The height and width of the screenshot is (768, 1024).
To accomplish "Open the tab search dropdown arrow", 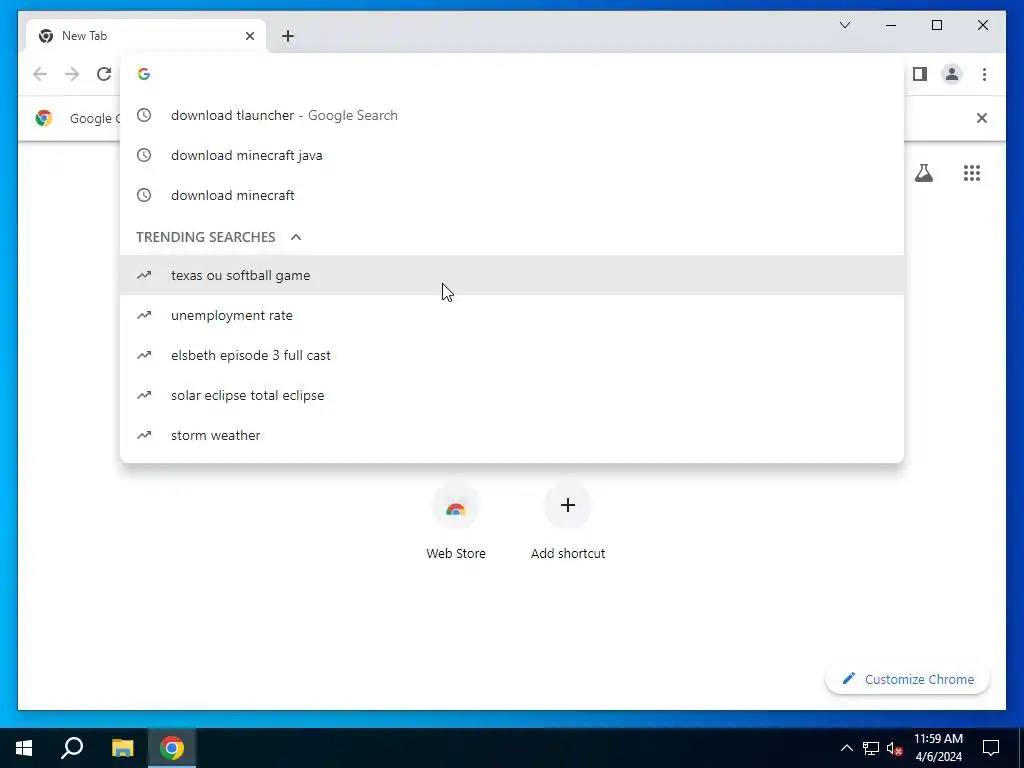I will coord(844,25).
